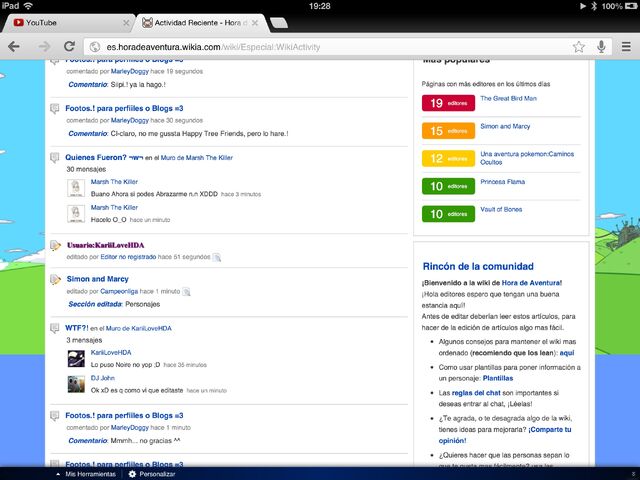Tap green 10 editores badge for Vault of Bones
Image resolution: width=640 pixels, height=480 pixels.
click(x=448, y=214)
